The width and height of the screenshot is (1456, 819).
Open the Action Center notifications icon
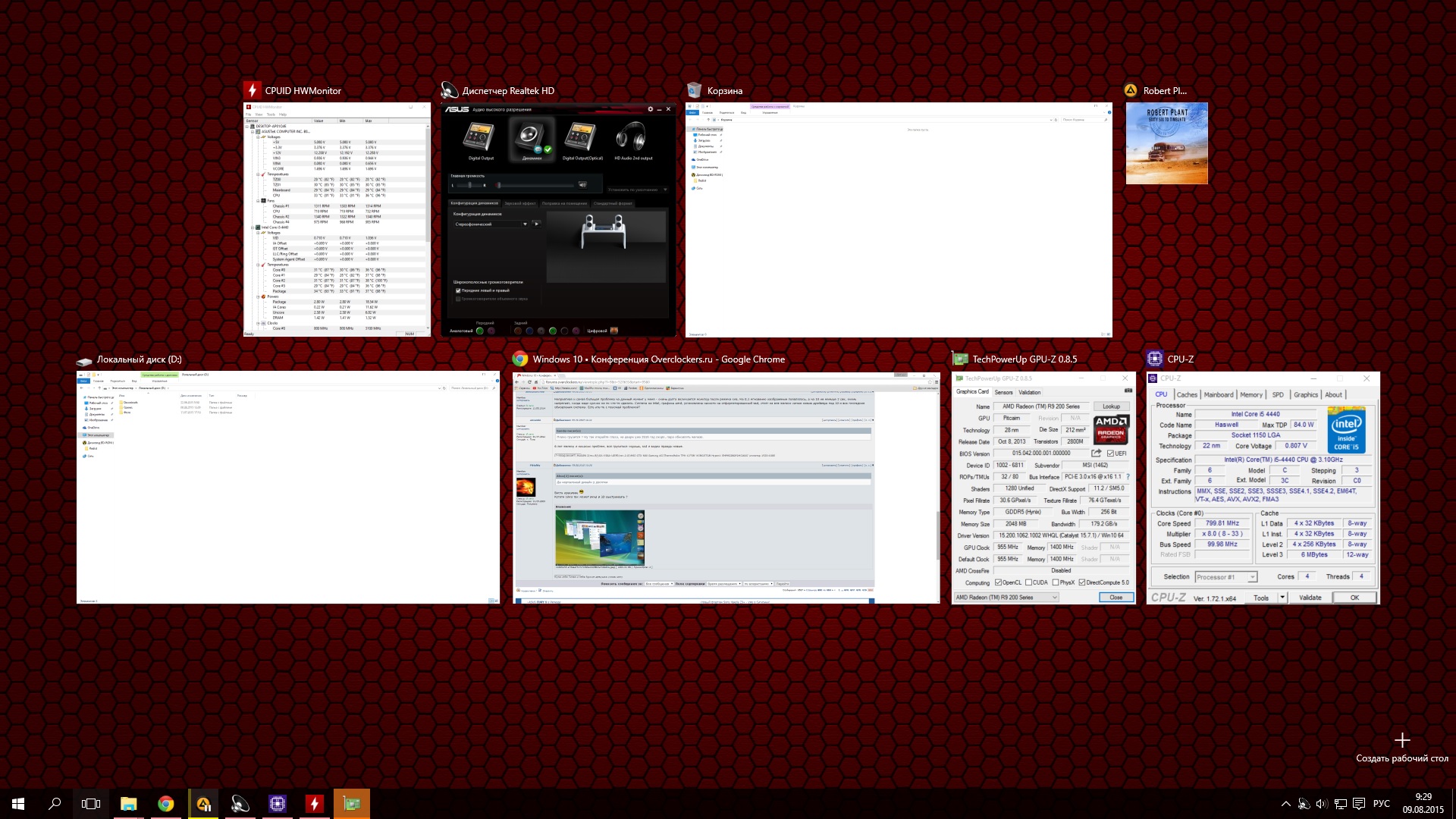pos(1359,804)
